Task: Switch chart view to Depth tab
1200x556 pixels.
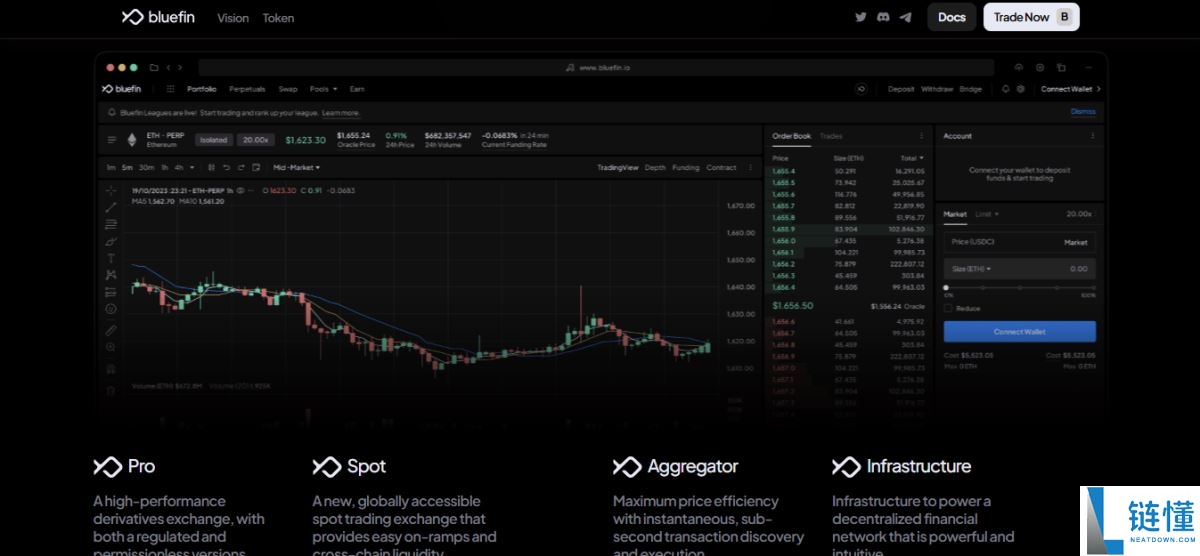Action: tap(655, 167)
